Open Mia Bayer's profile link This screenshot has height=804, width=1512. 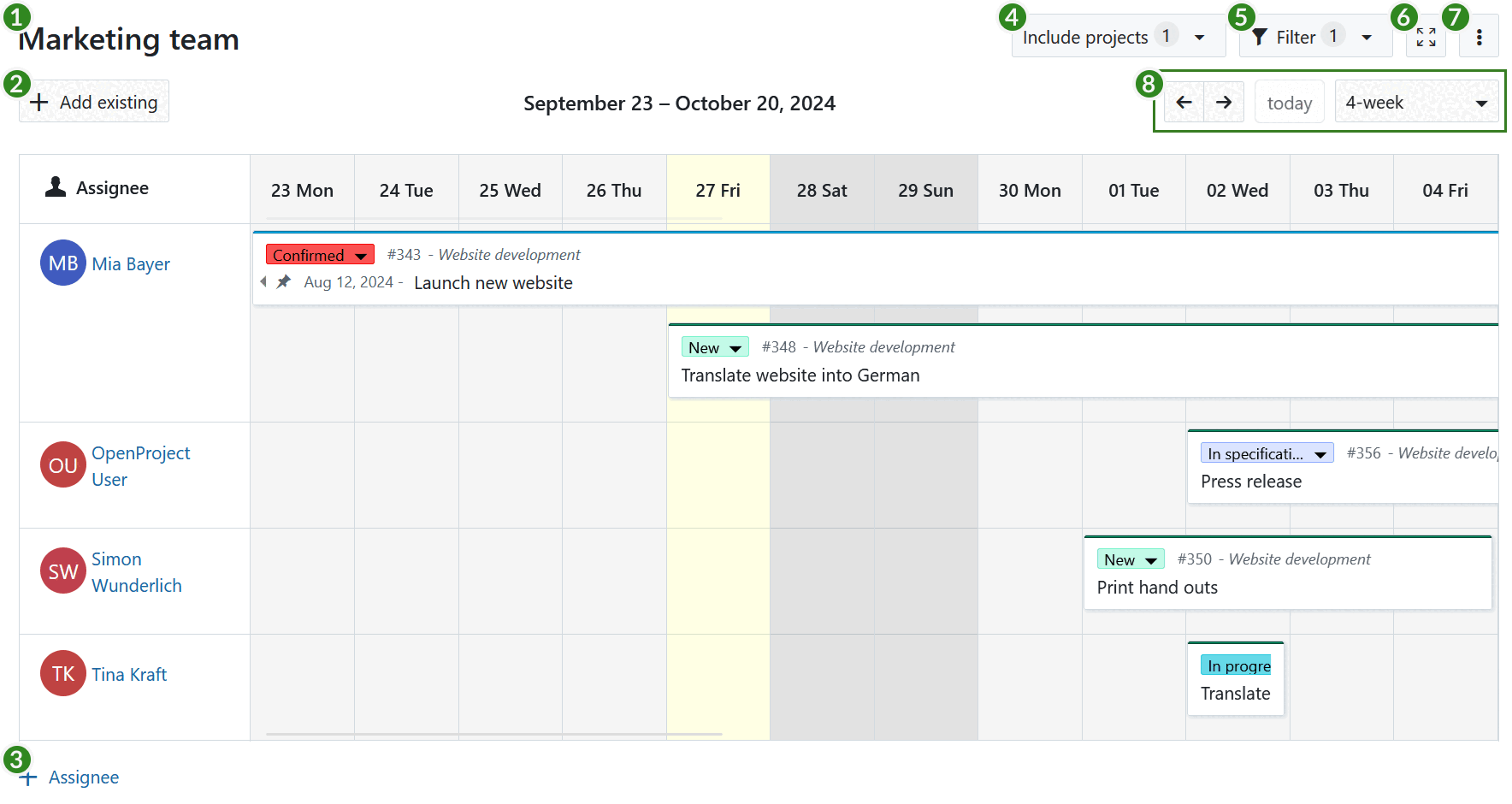point(131,263)
